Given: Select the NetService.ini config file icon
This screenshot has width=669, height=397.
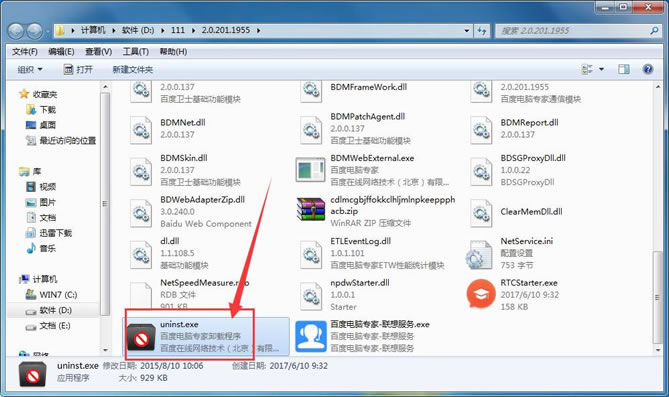Looking at the screenshot, I should pos(480,254).
